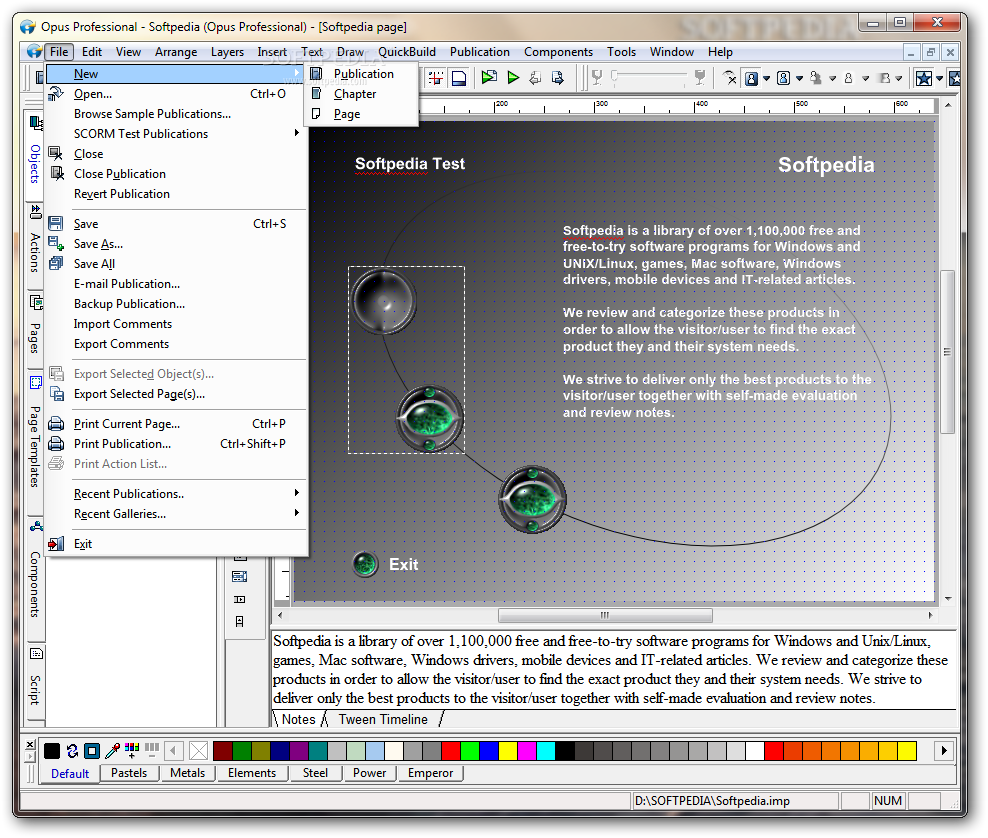Click the previous page arrow icon

click(x=535, y=77)
